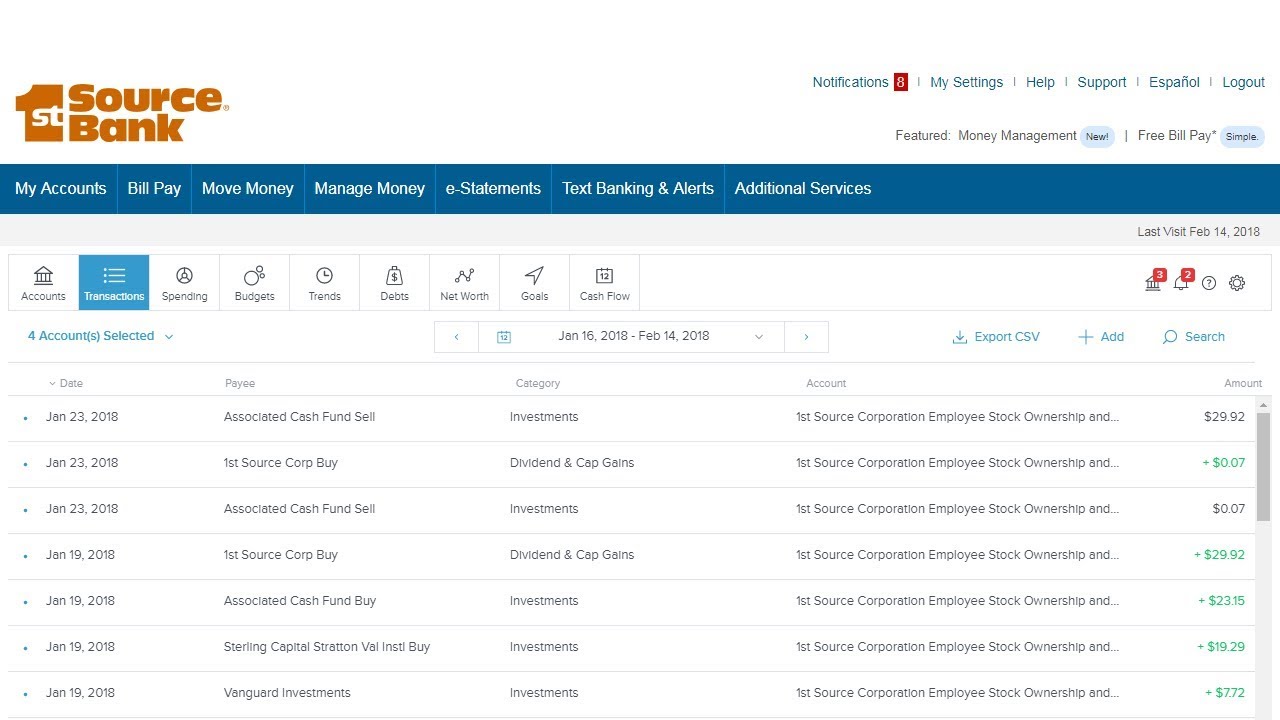Open the Debts money bag tab
1280x720 pixels.
point(394,283)
